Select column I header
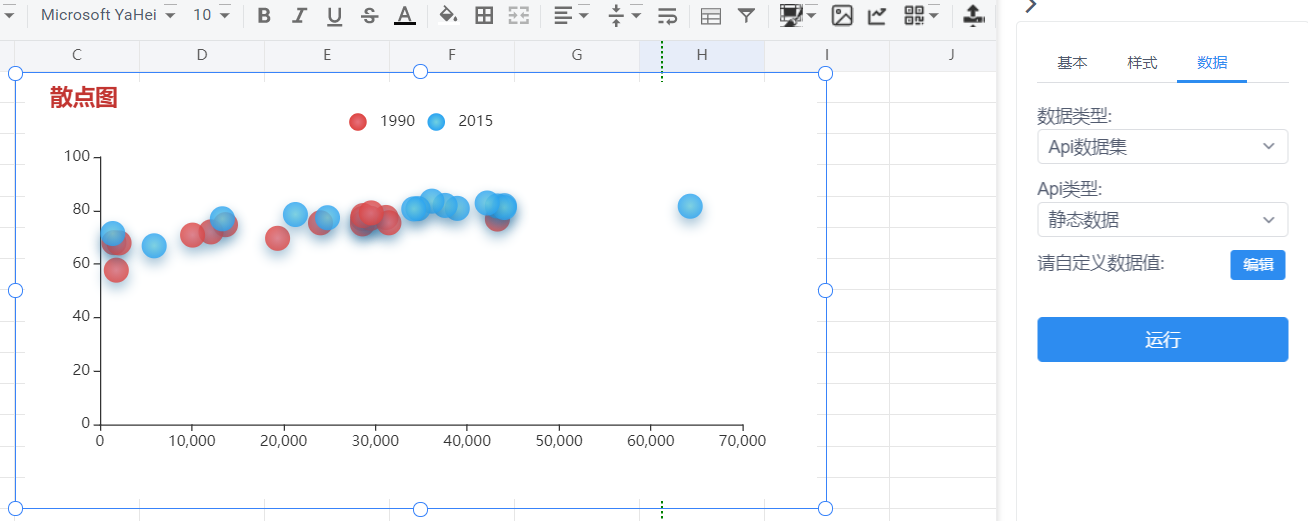The height and width of the screenshot is (521, 1308). (x=827, y=55)
